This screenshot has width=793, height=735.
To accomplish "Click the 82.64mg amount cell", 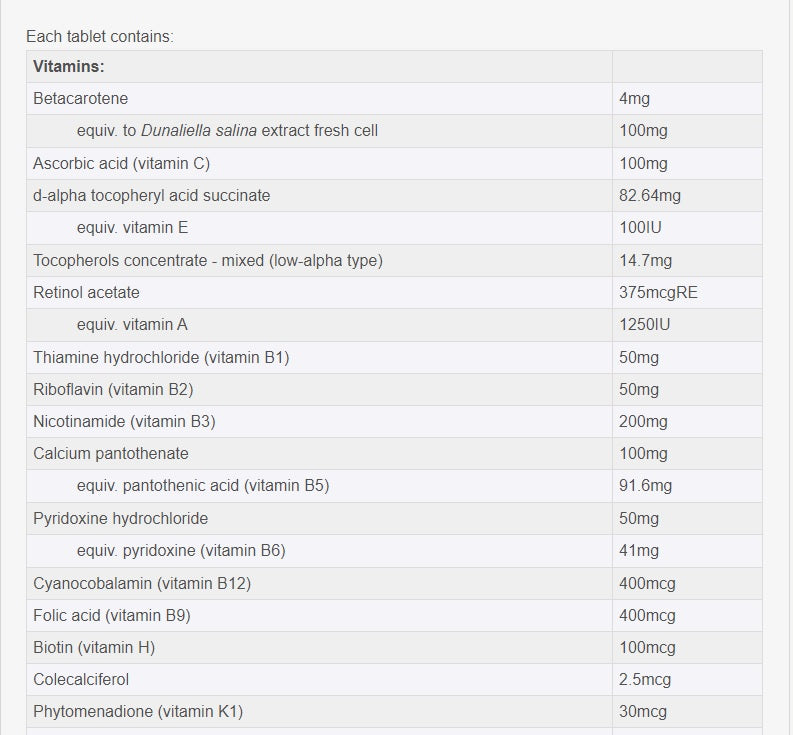I will point(650,196).
